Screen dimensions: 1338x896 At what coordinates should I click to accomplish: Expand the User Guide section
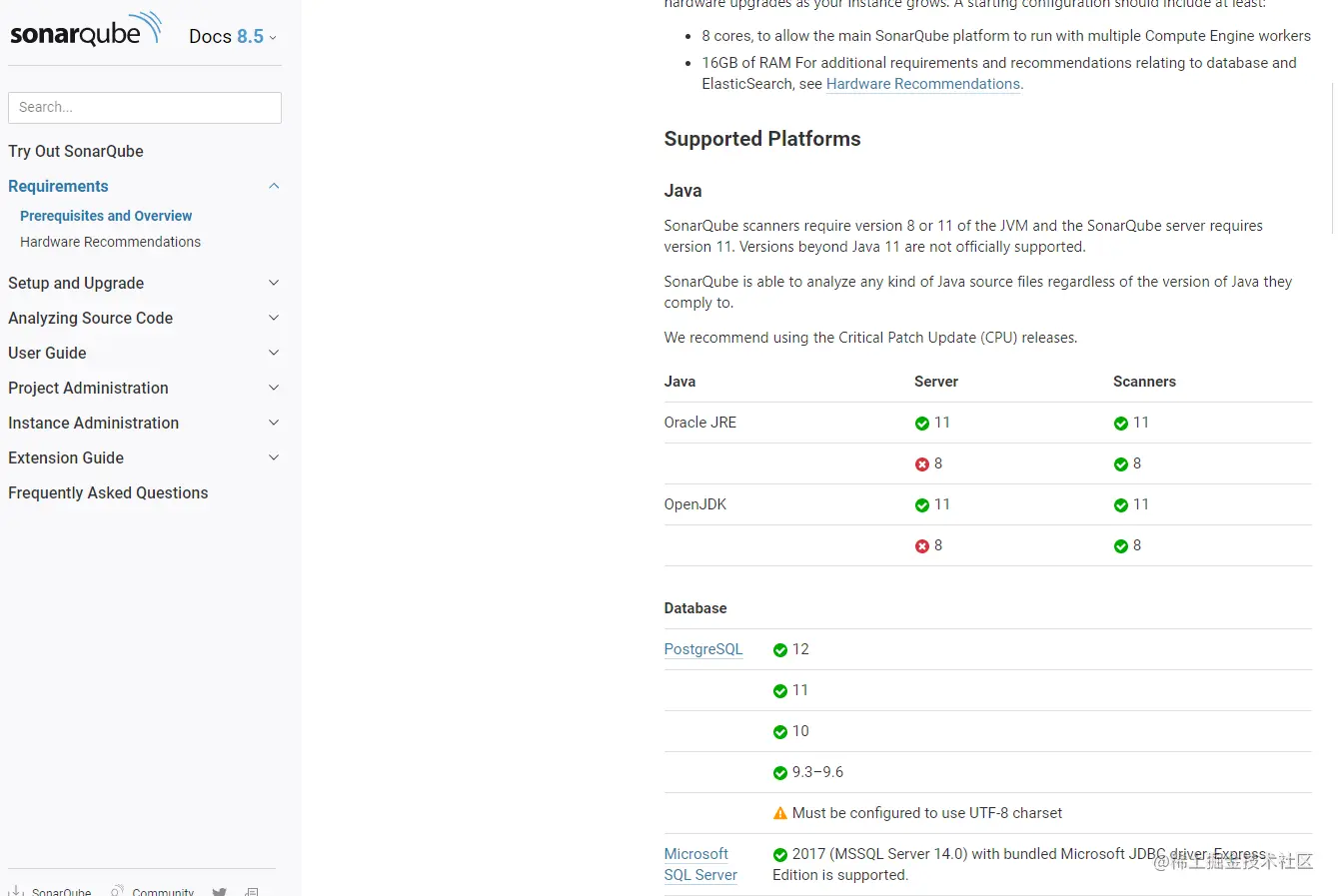tap(274, 353)
